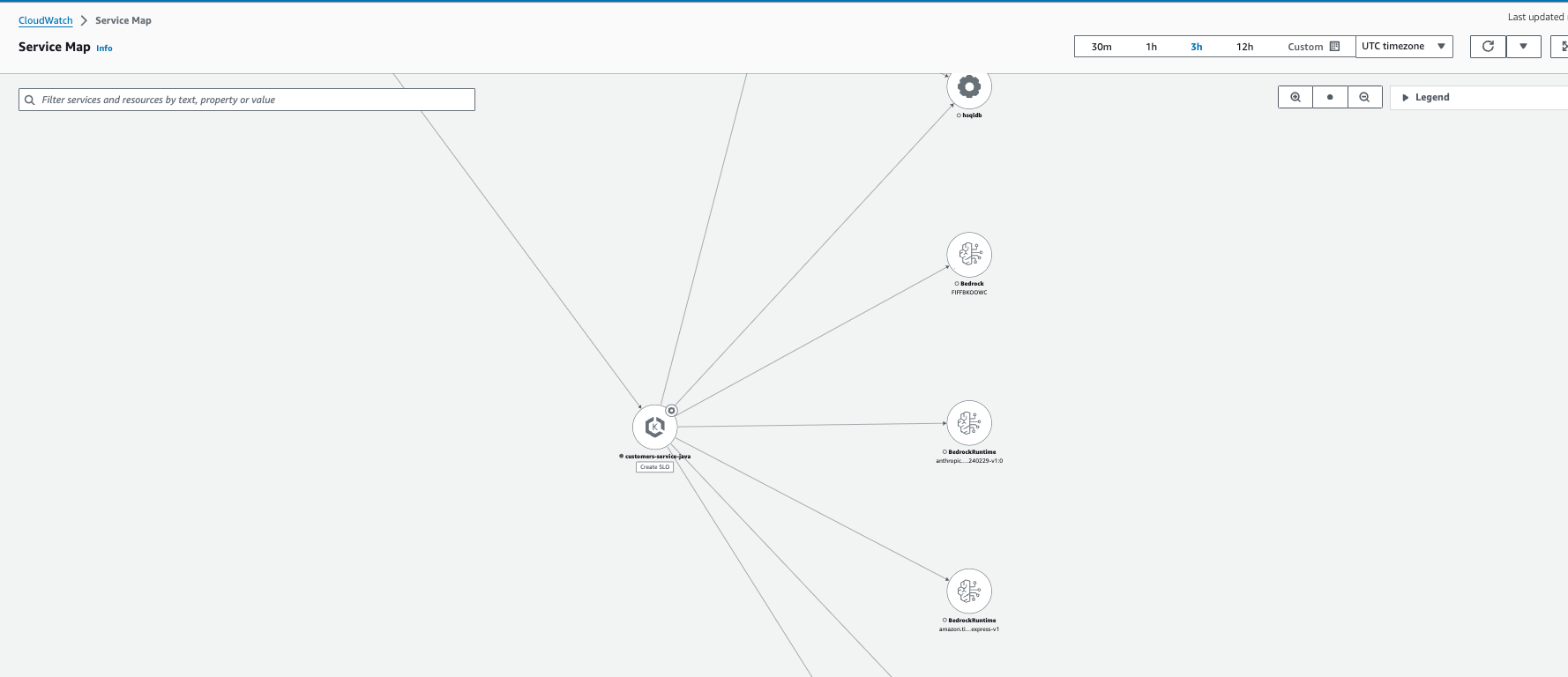Click the Create SLO button
Screen dimensions: 1568x677
coord(654,467)
